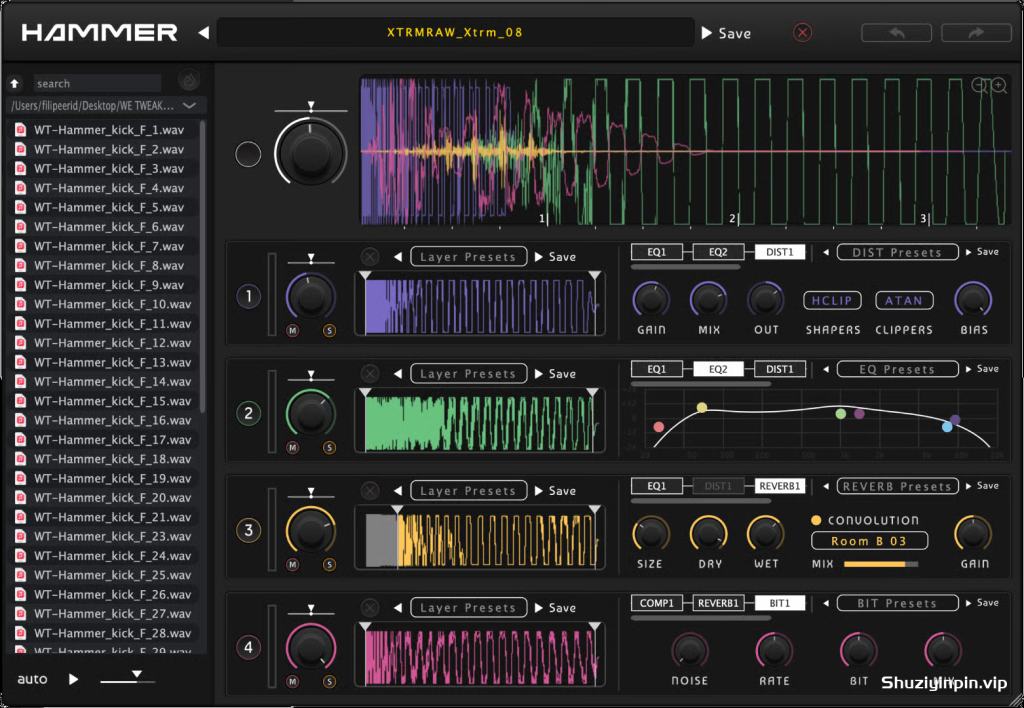1024x708 pixels.
Task: Select WT-Hammer_kick_F_10.wav file
Action: (x=105, y=304)
